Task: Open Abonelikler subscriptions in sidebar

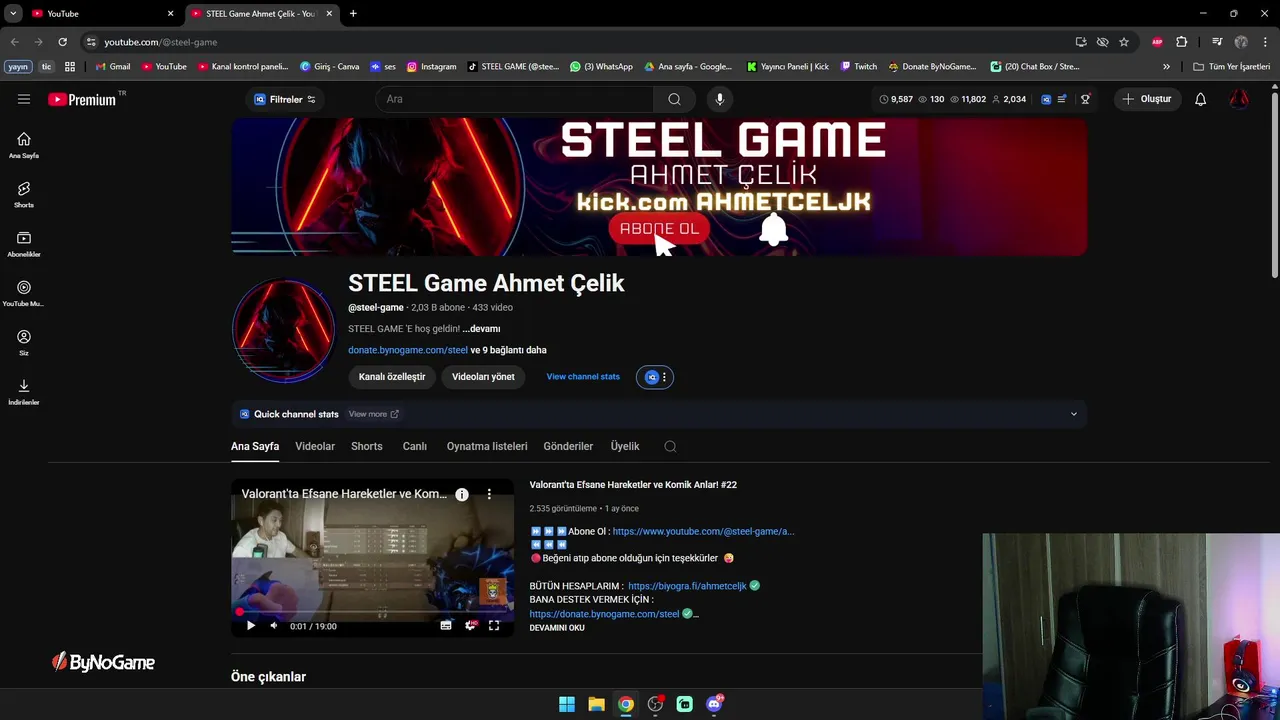Action: [24, 243]
